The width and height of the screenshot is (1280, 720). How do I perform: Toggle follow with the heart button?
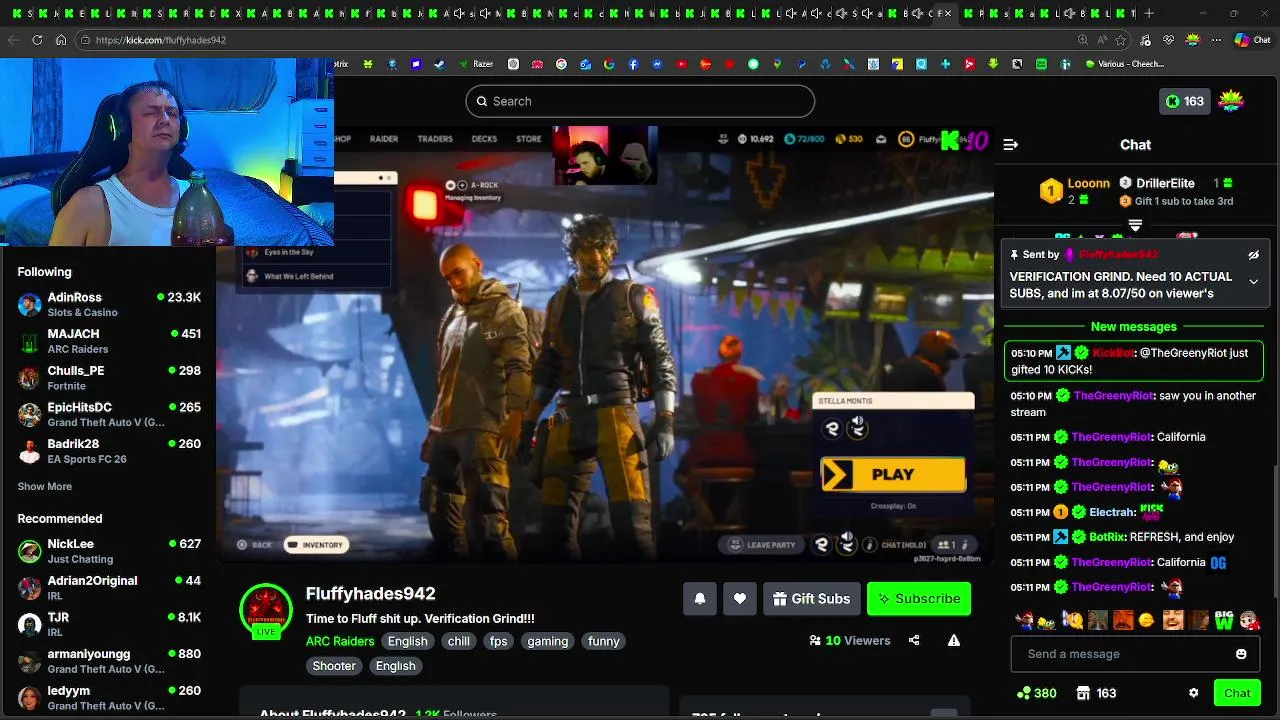point(740,599)
